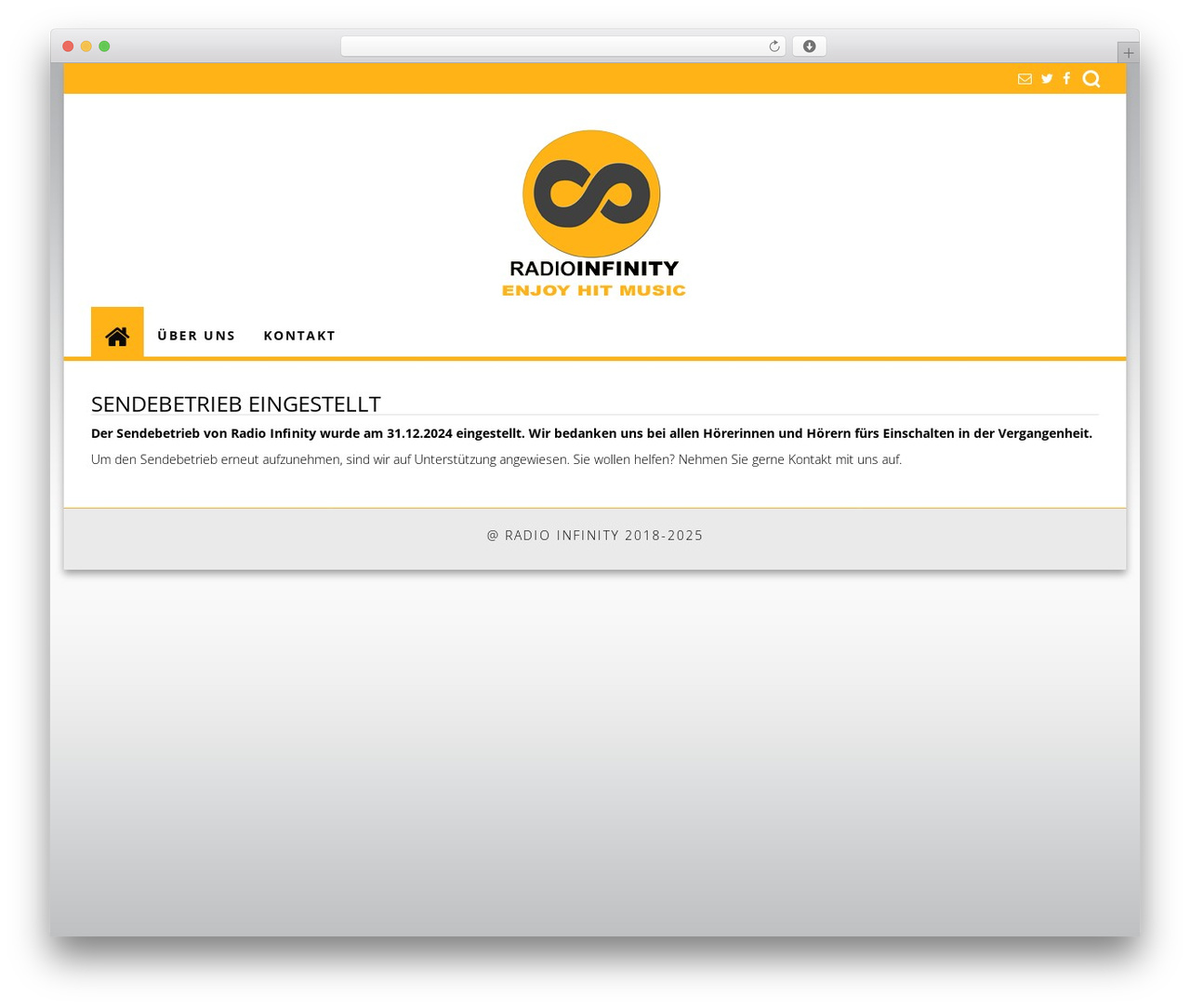
Task: Click the bold notice about 31.12.2024
Action: pos(591,433)
